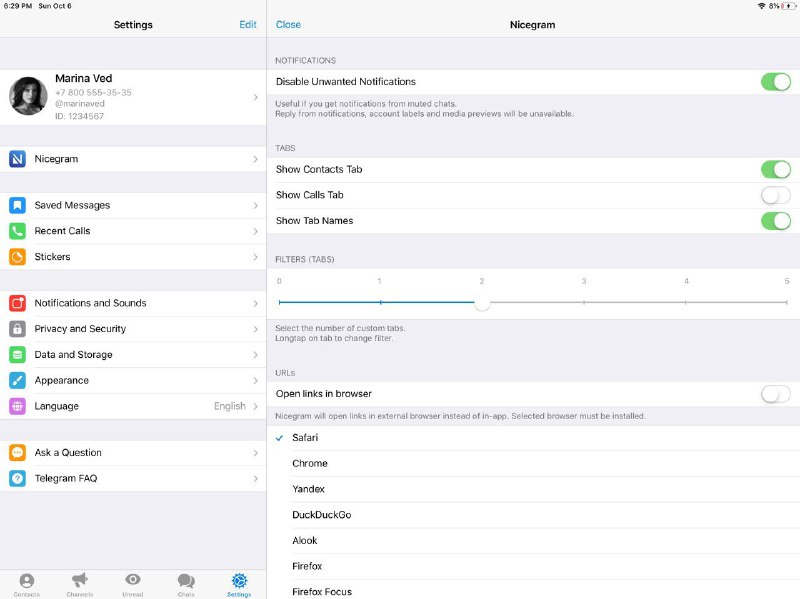Set filter tabs slider to 5
This screenshot has height=599, width=800.
pos(787,303)
